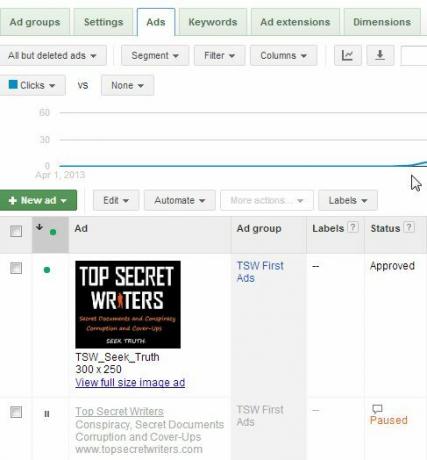Viewport: 427px width, 460px height.
Task: Click the green New ad button
Action: [x=38, y=200]
